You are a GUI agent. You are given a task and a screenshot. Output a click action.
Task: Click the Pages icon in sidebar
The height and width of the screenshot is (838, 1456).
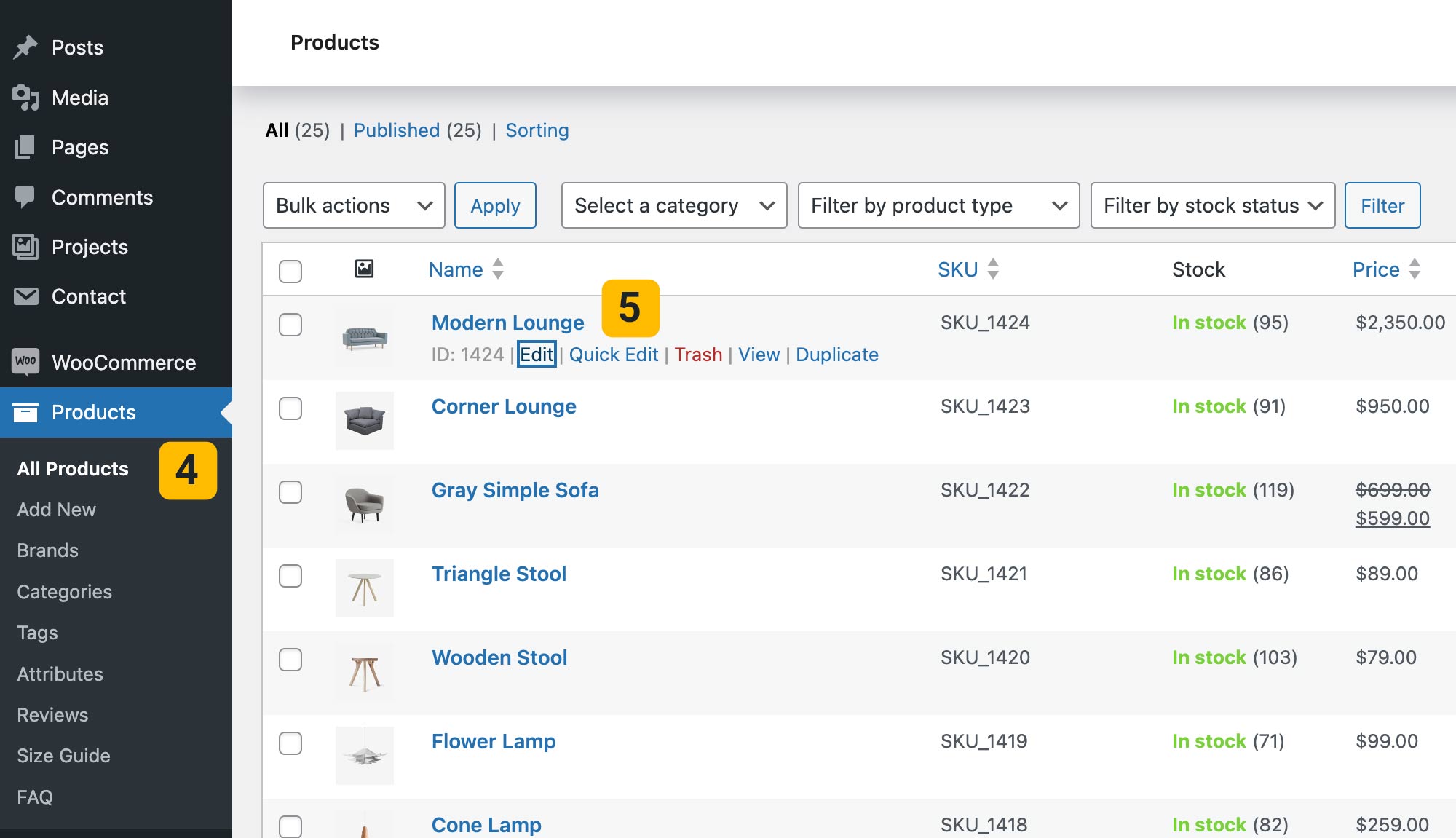[25, 147]
